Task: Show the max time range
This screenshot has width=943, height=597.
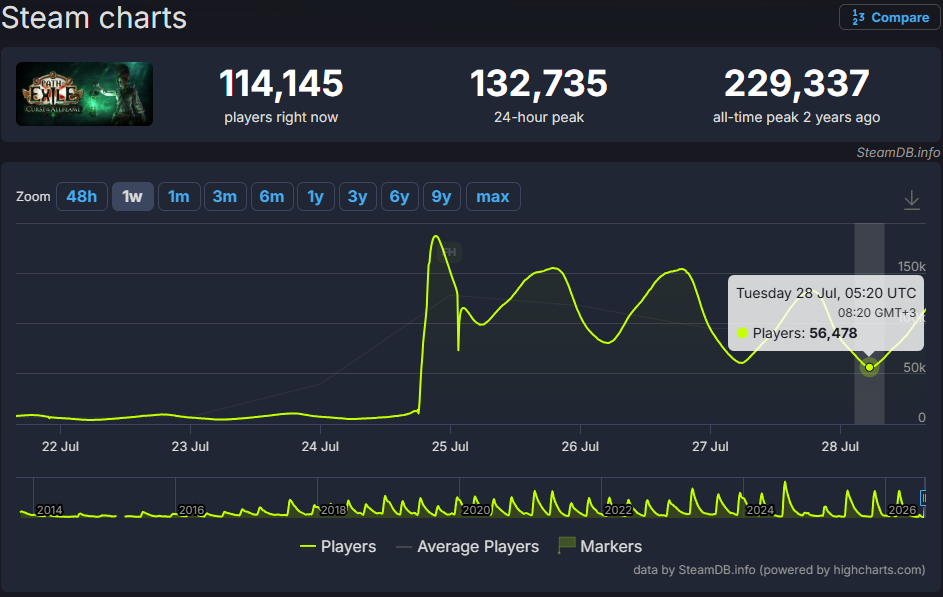Action: 493,197
